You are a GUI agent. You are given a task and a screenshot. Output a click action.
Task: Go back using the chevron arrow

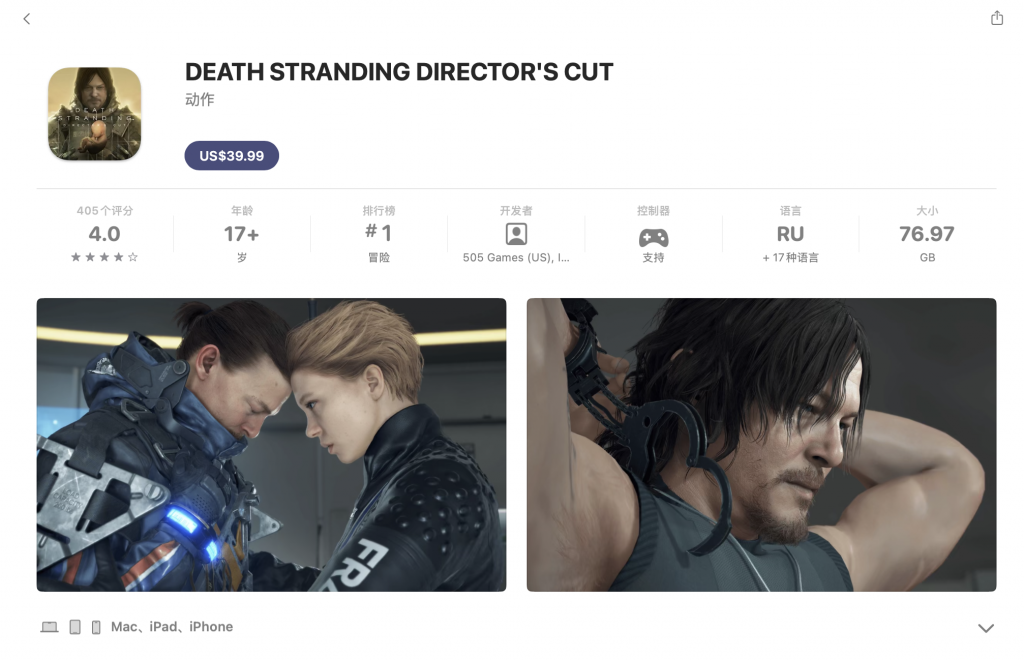tap(27, 19)
